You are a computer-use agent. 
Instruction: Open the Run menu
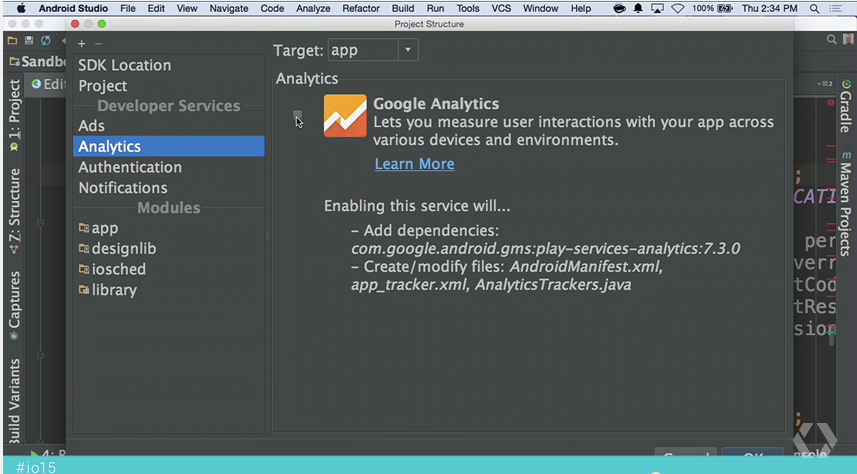tap(436, 8)
